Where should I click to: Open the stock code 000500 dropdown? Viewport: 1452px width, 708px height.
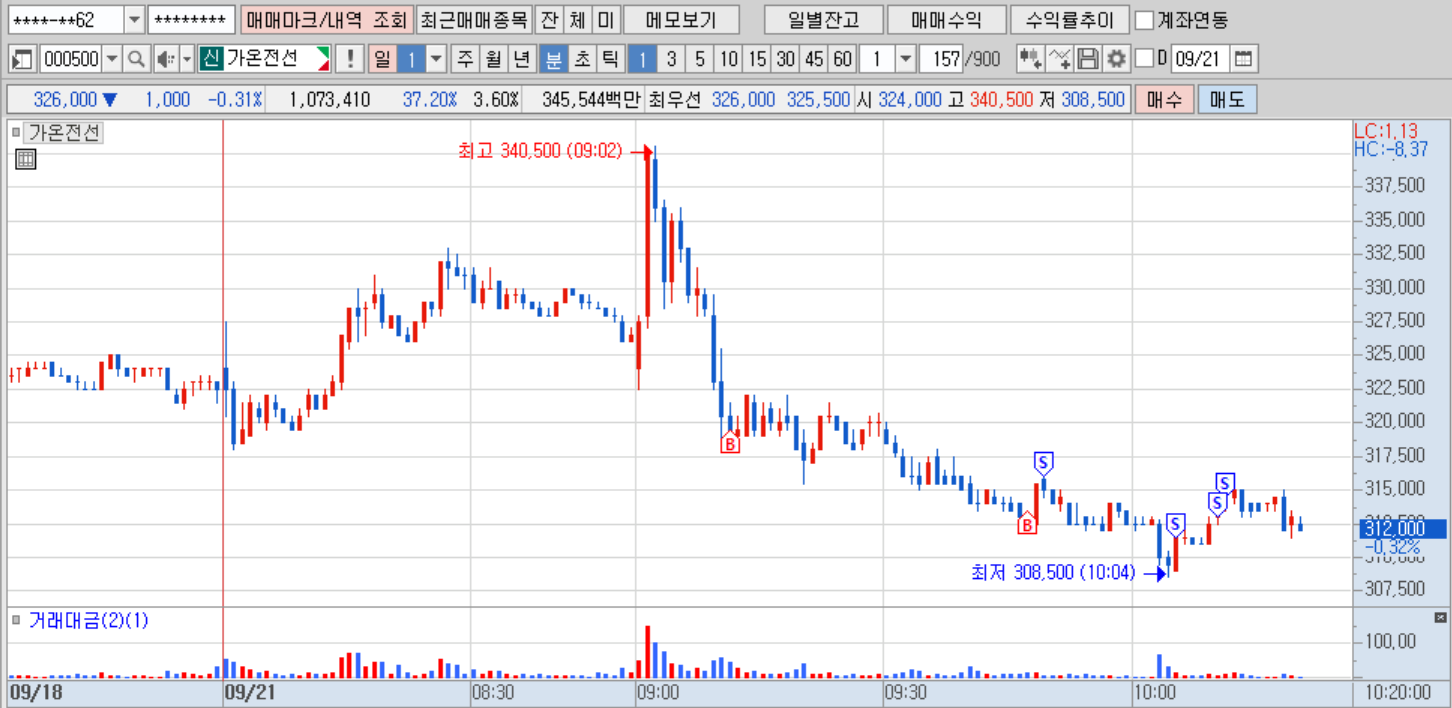[111, 59]
